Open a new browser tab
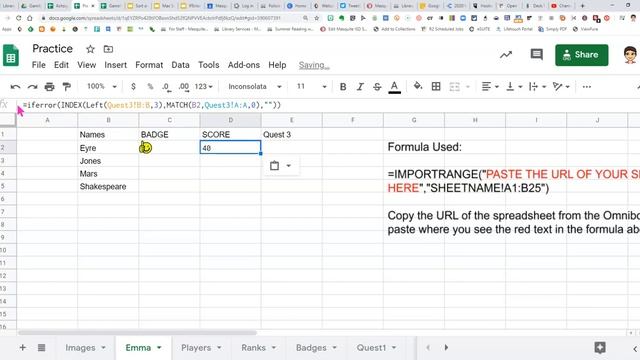640x360 pixels. 582,6
